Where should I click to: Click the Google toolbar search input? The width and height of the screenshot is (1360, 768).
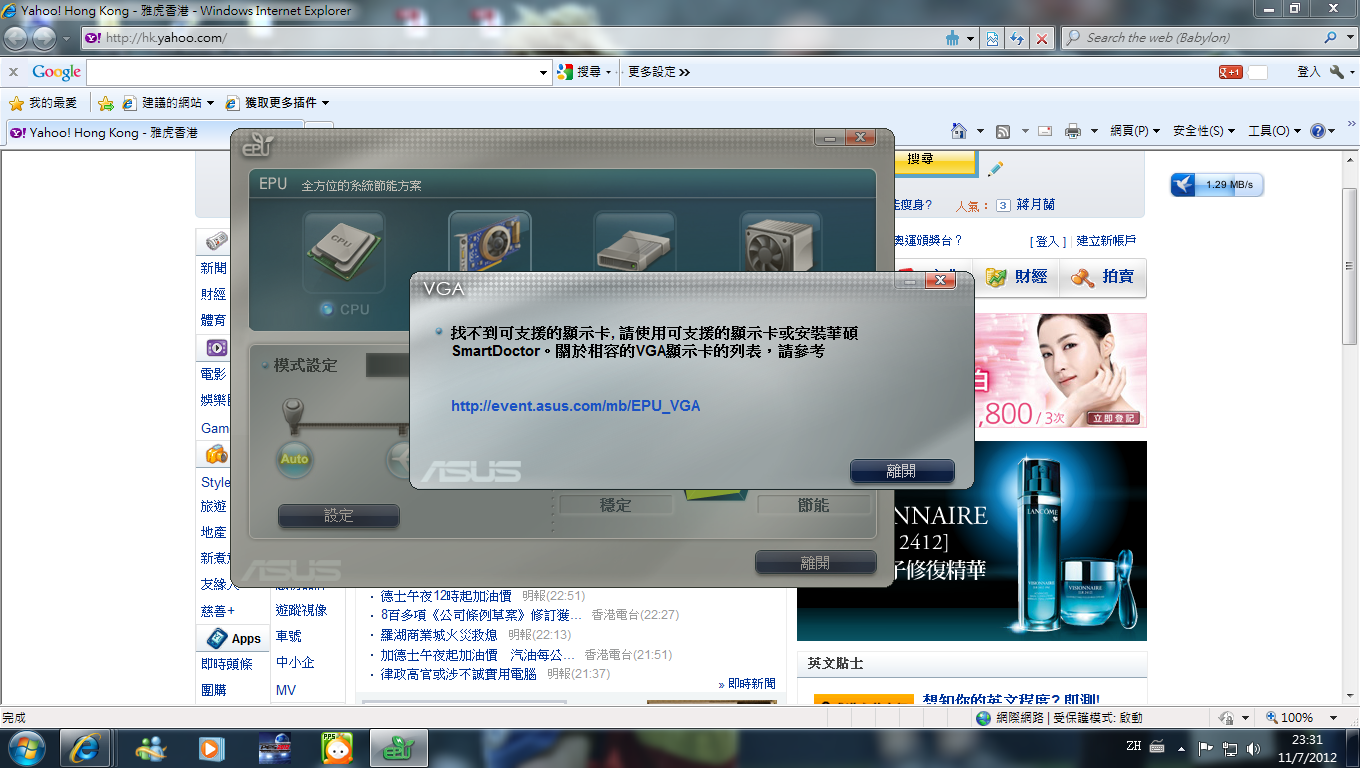(312, 72)
